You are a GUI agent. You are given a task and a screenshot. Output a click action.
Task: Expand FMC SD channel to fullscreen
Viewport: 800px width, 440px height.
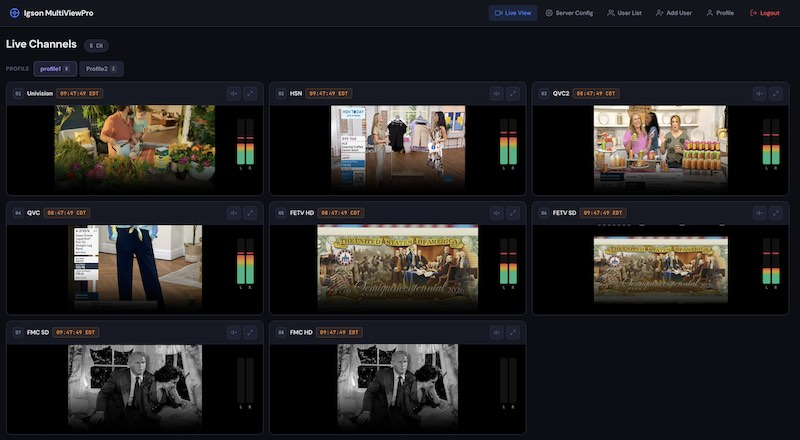pyautogui.click(x=250, y=332)
